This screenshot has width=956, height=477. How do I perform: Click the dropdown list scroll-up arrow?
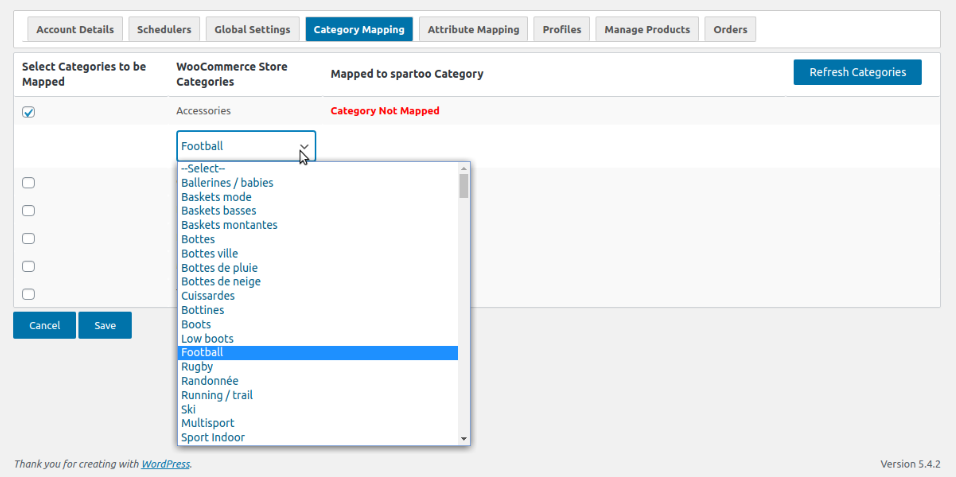(464, 169)
